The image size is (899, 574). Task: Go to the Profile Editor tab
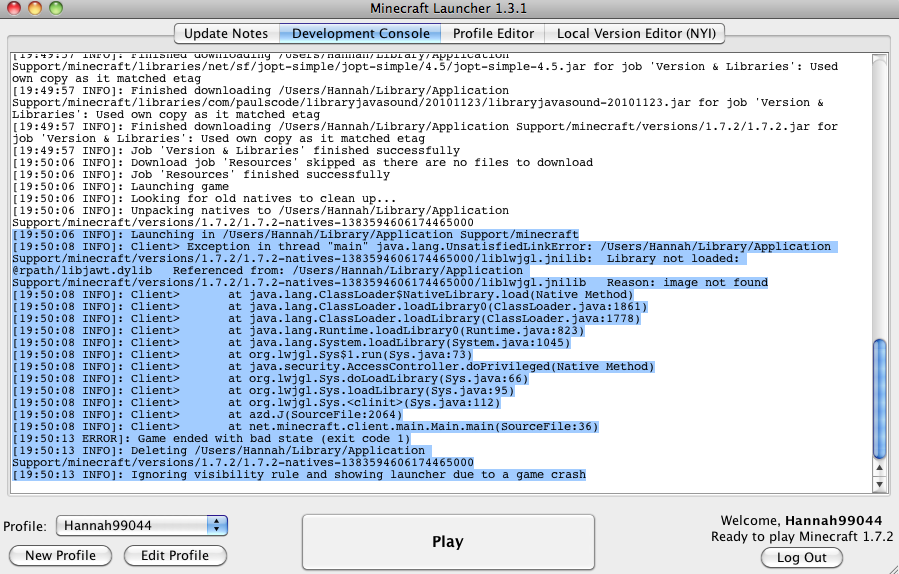[x=493, y=33]
